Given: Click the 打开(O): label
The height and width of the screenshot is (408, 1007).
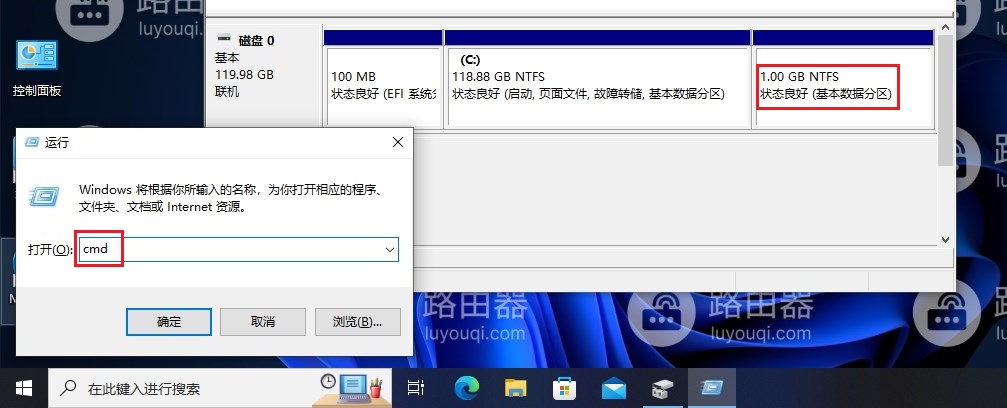Looking at the screenshot, I should coord(50,250).
